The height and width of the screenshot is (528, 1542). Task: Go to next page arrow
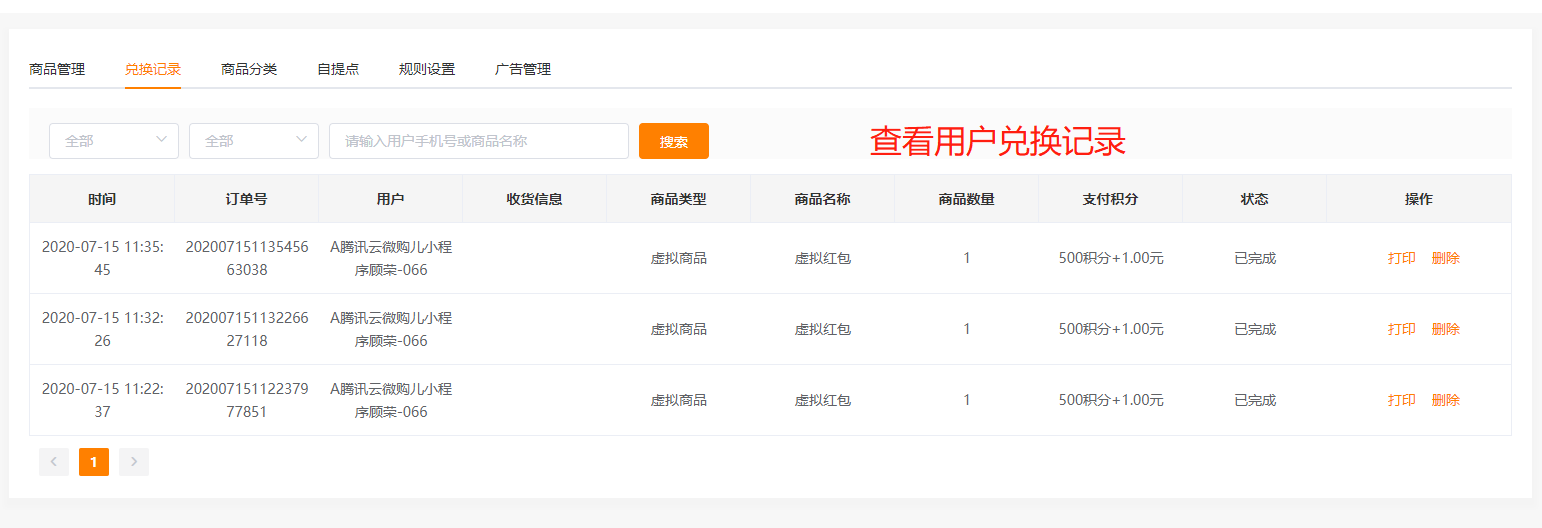tap(134, 461)
